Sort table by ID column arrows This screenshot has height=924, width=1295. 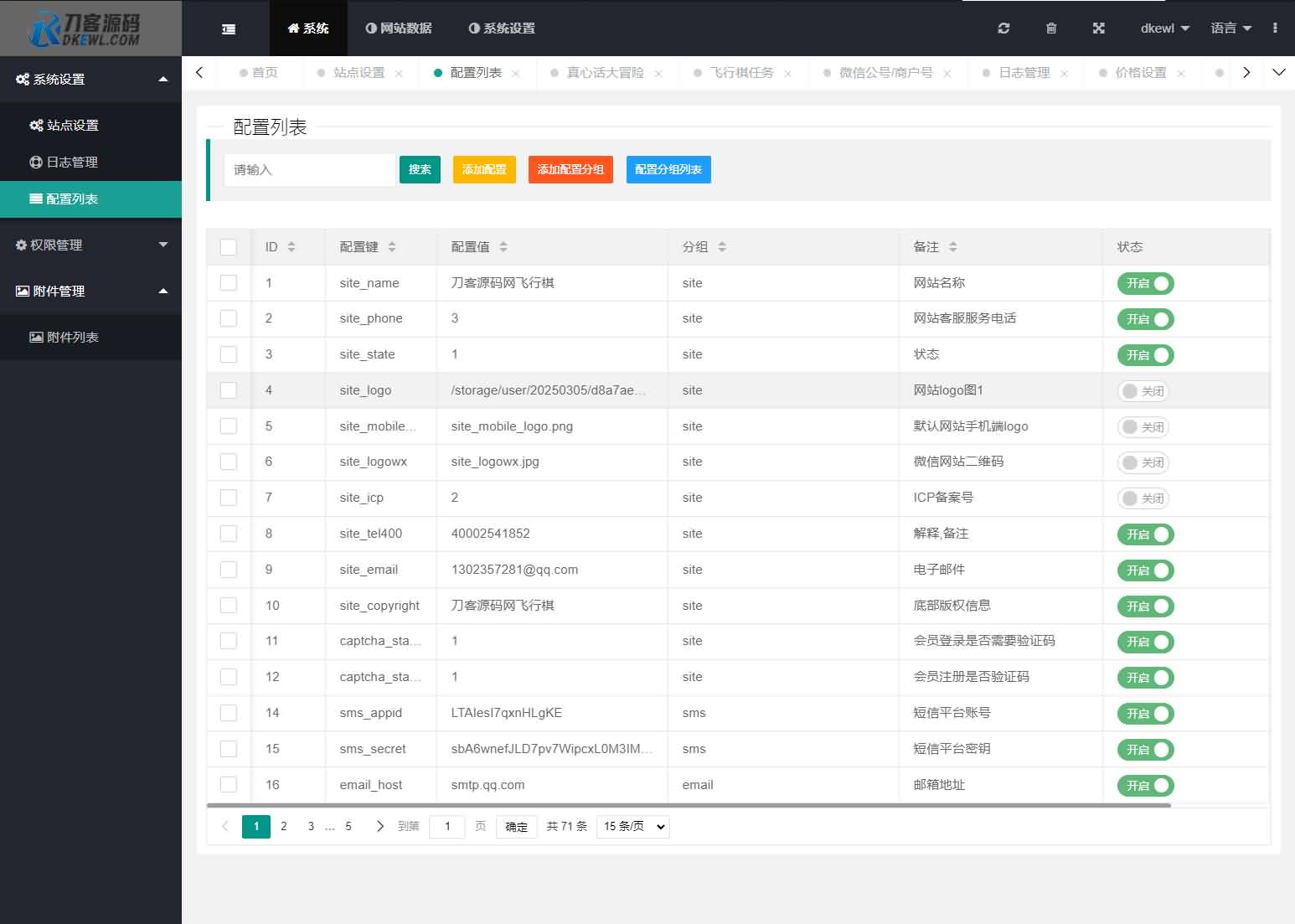click(x=292, y=247)
